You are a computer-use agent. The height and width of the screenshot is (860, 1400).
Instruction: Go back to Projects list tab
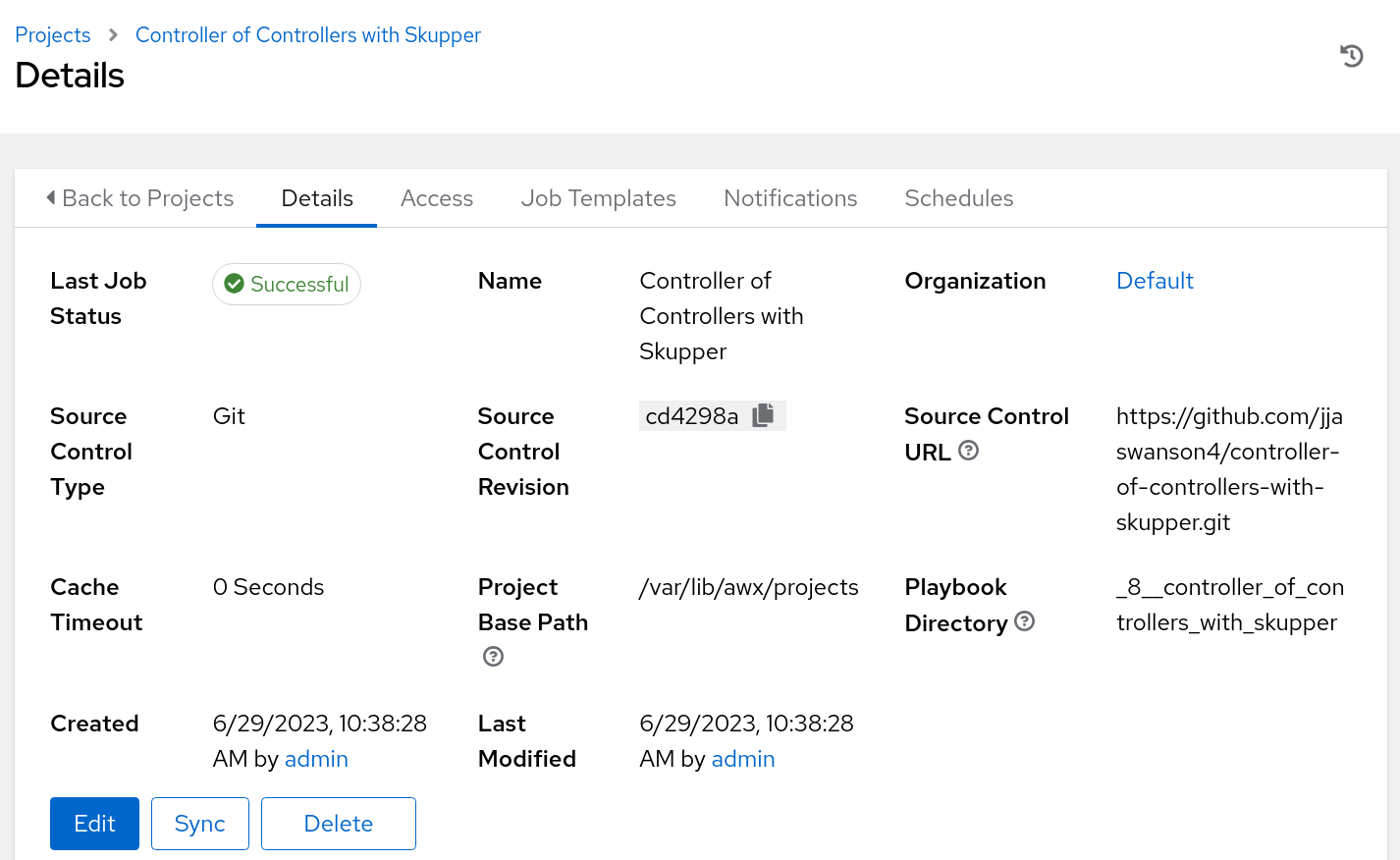(139, 198)
